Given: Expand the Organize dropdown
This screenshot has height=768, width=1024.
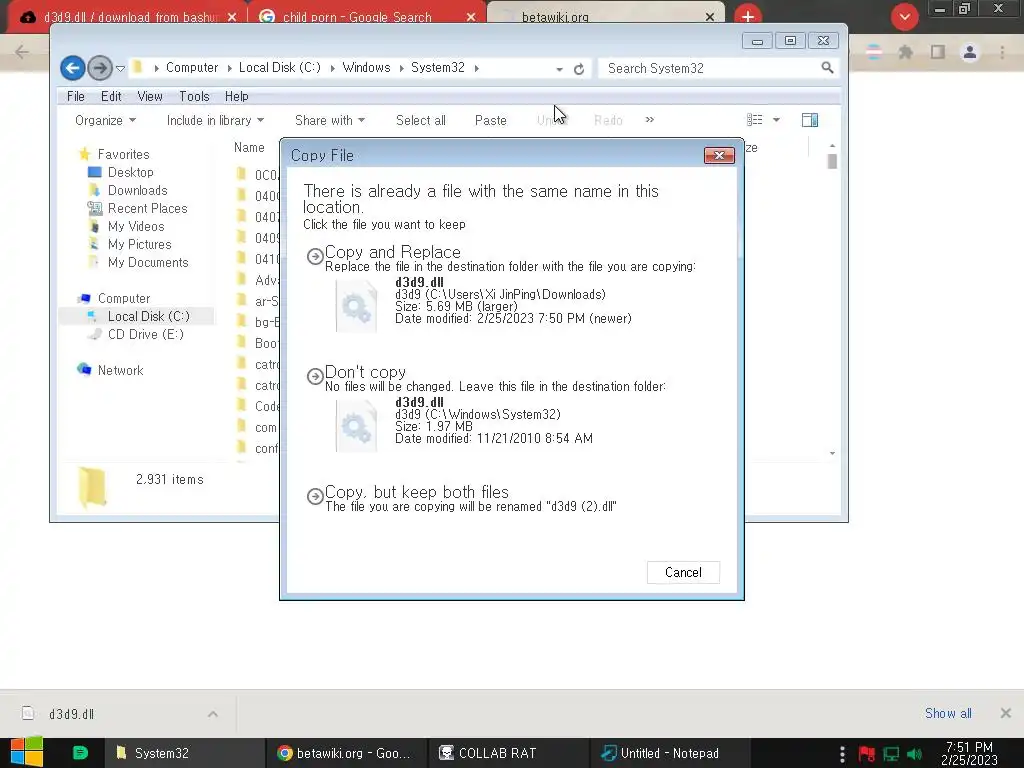Looking at the screenshot, I should (105, 120).
